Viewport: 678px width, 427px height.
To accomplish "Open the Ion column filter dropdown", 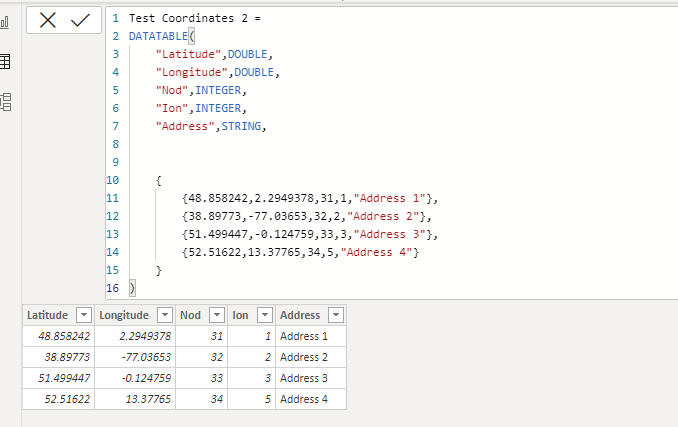I will (265, 315).
